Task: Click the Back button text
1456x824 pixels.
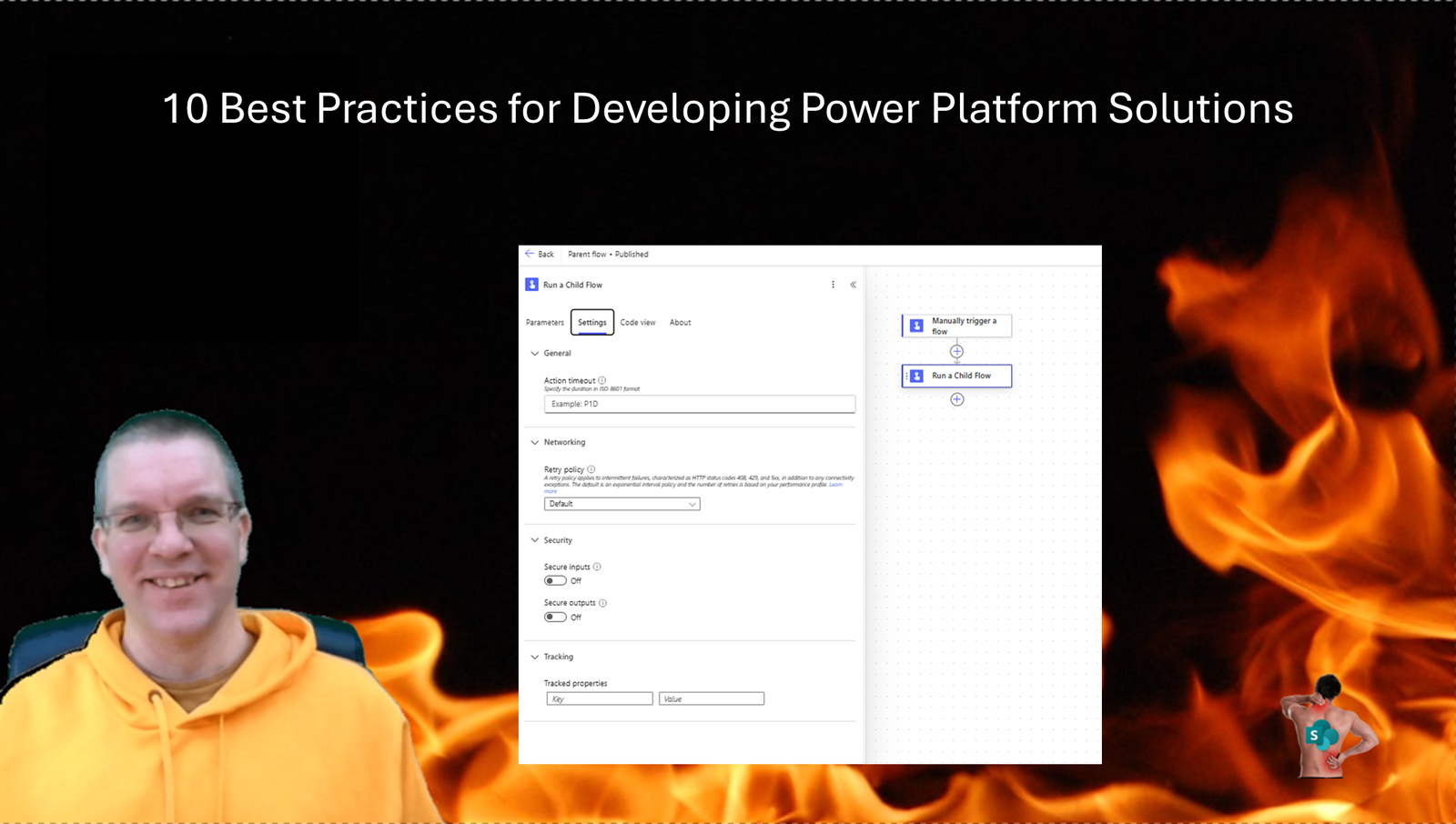Action: (x=546, y=255)
